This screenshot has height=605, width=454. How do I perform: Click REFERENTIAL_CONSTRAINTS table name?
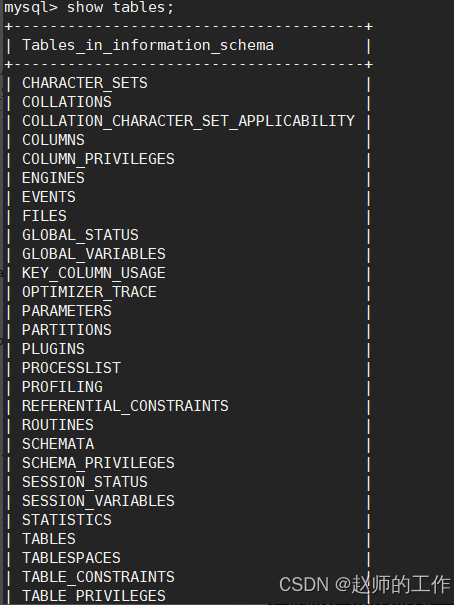[125, 406]
